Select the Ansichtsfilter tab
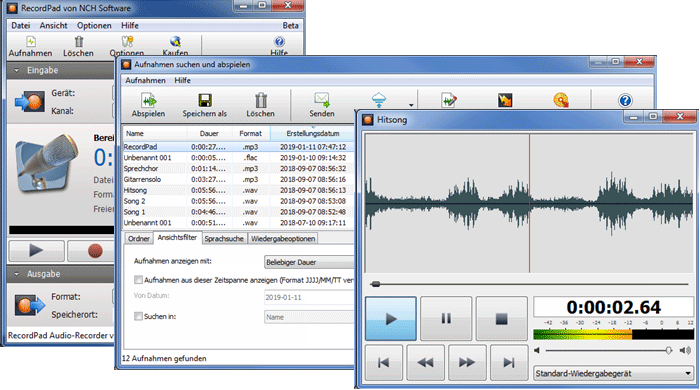Viewport: 700px width, 390px height. coord(177,237)
